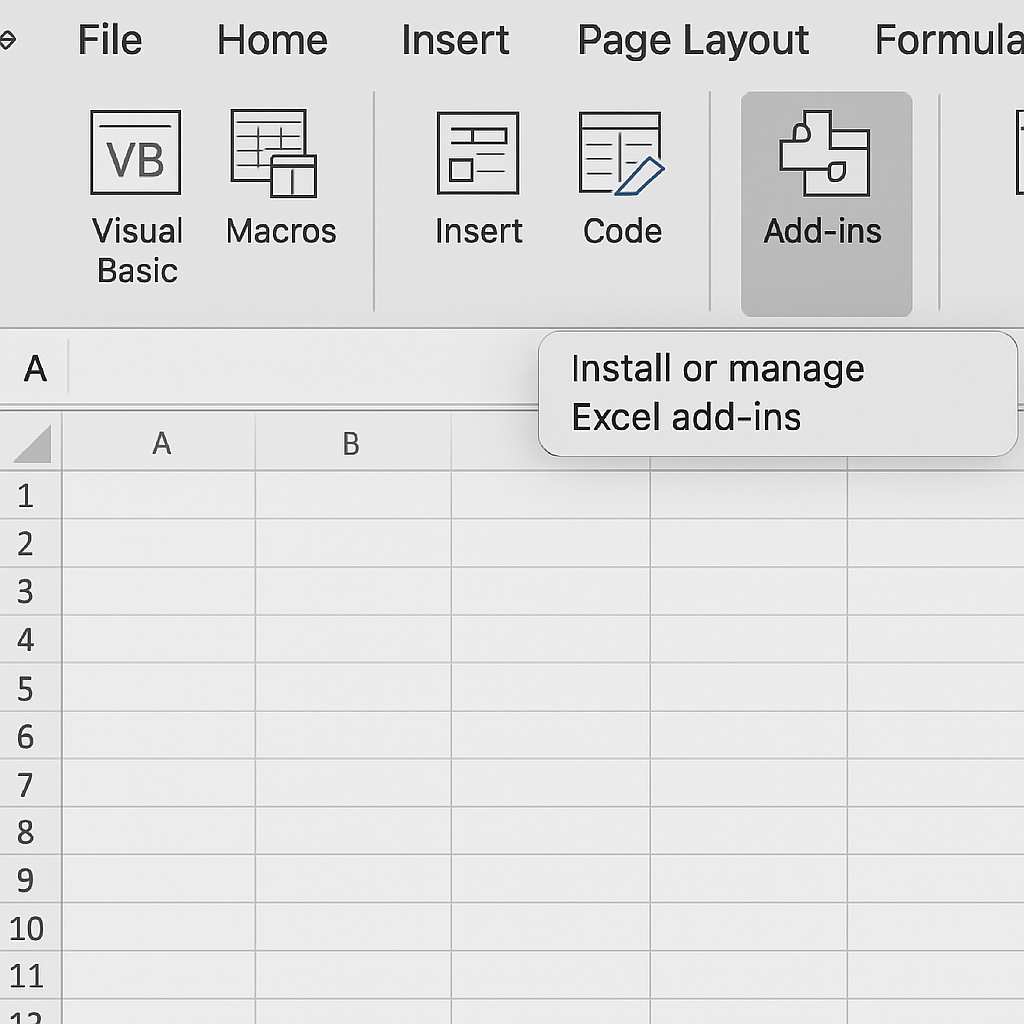Open the File tab

click(110, 40)
